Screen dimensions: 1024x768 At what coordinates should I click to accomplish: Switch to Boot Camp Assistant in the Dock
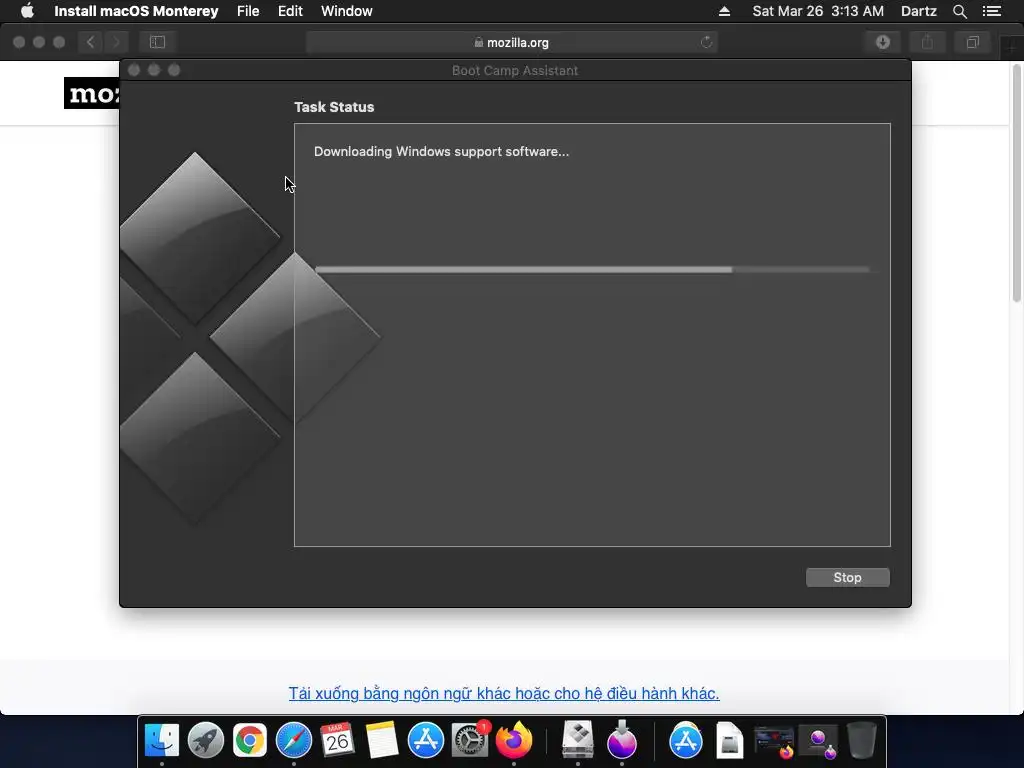pyautogui.click(x=578, y=740)
